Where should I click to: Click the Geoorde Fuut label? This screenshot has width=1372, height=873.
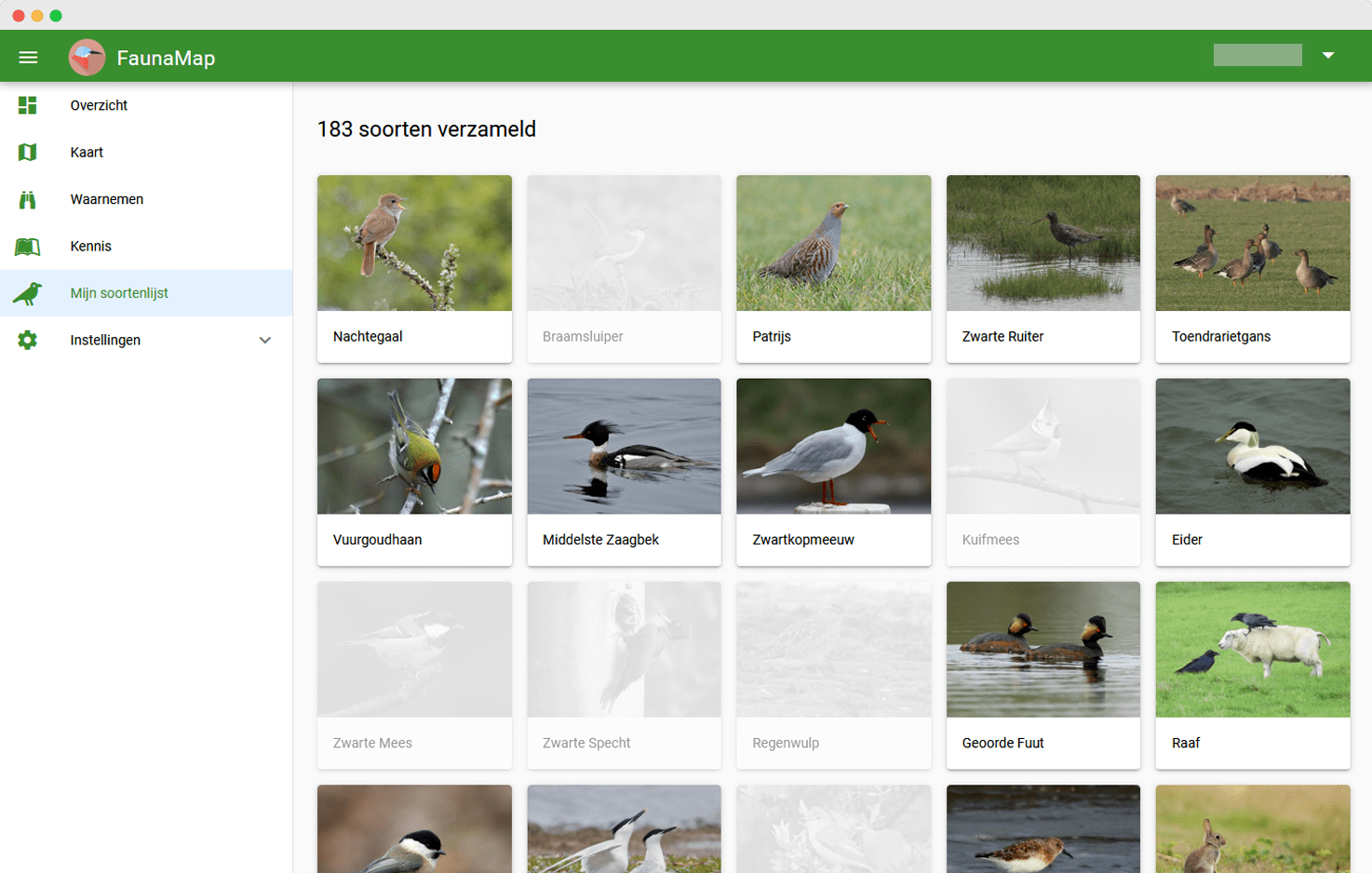pos(1002,743)
